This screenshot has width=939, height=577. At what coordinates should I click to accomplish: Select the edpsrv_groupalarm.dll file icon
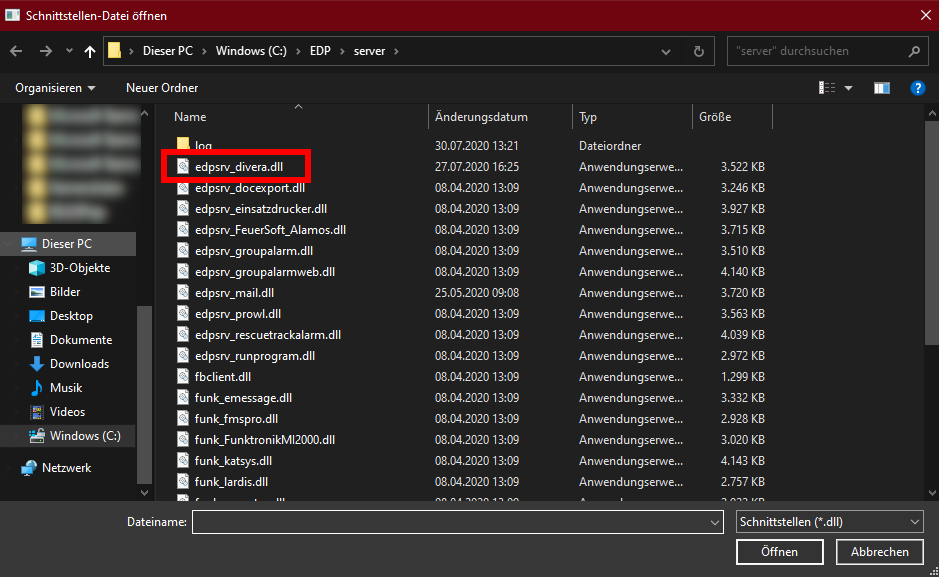click(x=183, y=250)
